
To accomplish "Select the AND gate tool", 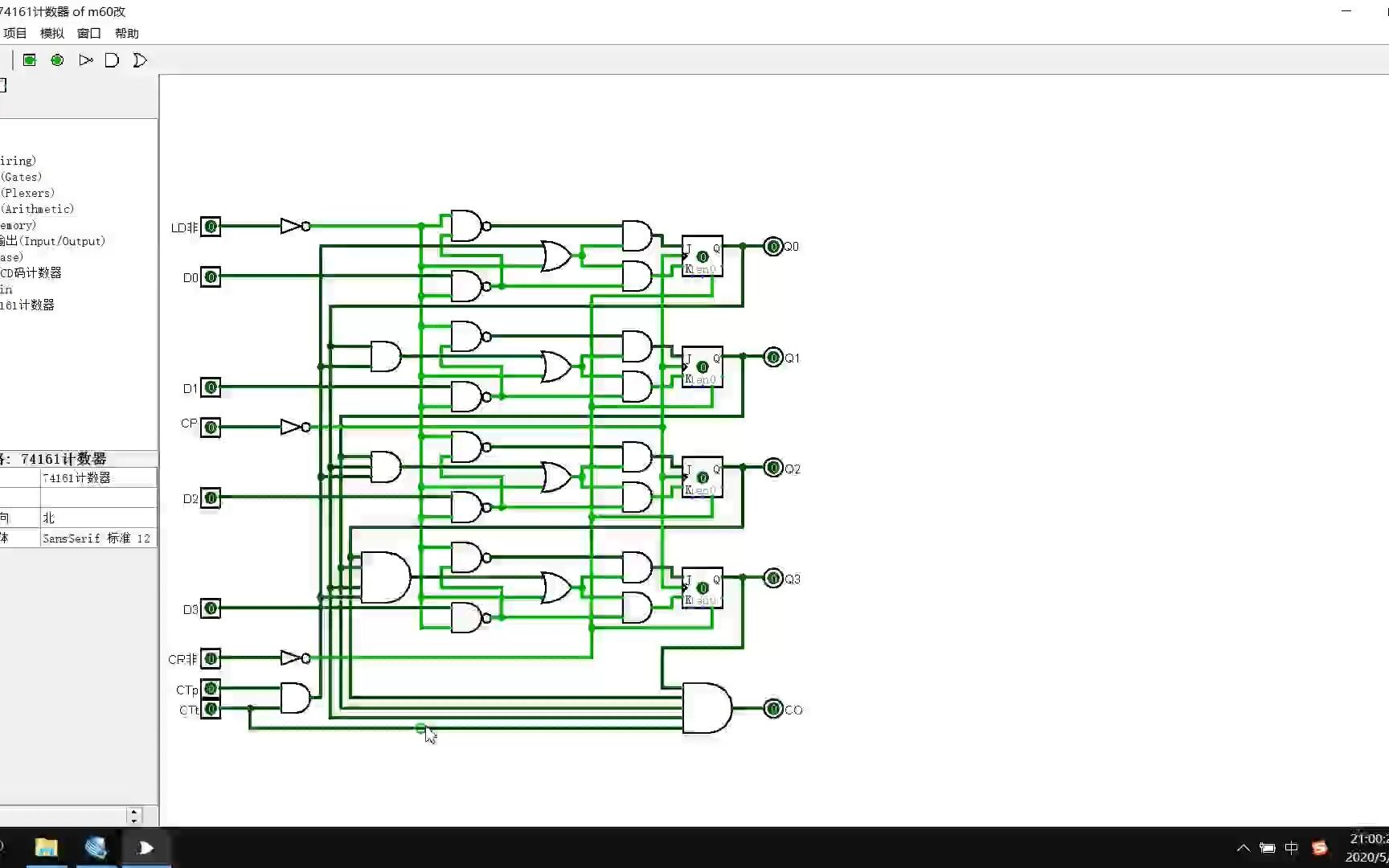I will pyautogui.click(x=112, y=59).
